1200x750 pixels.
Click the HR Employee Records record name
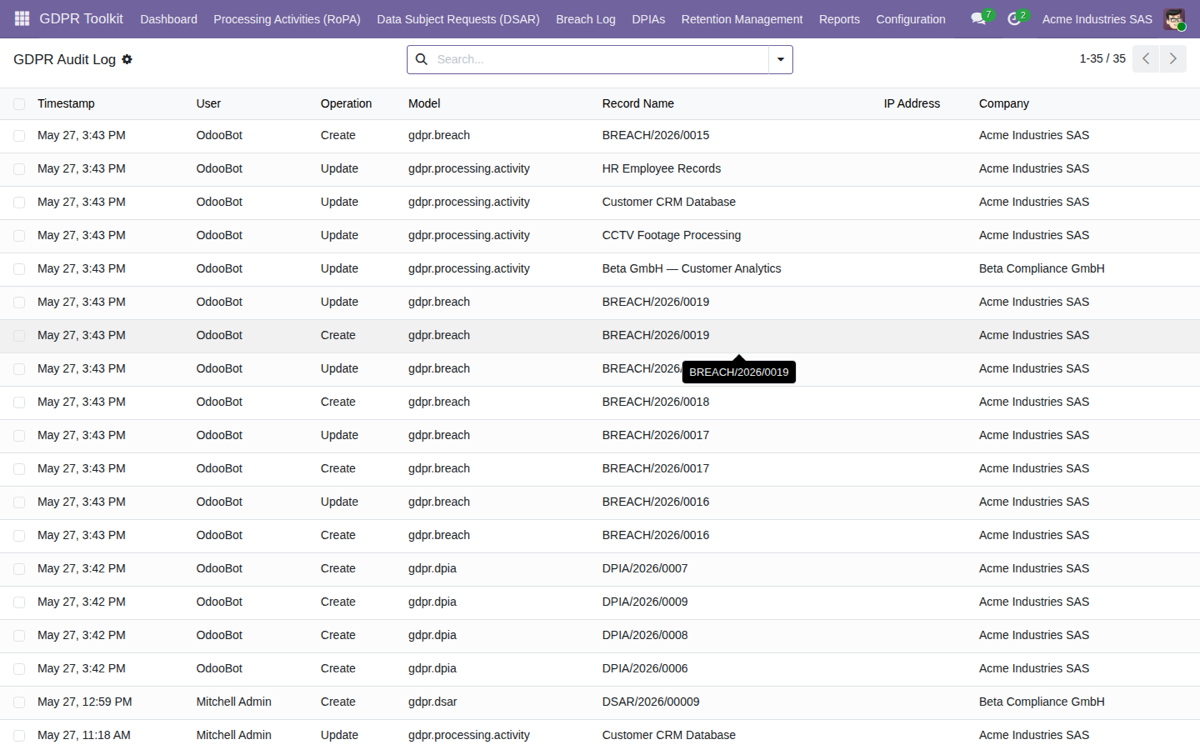pyautogui.click(x=661, y=169)
